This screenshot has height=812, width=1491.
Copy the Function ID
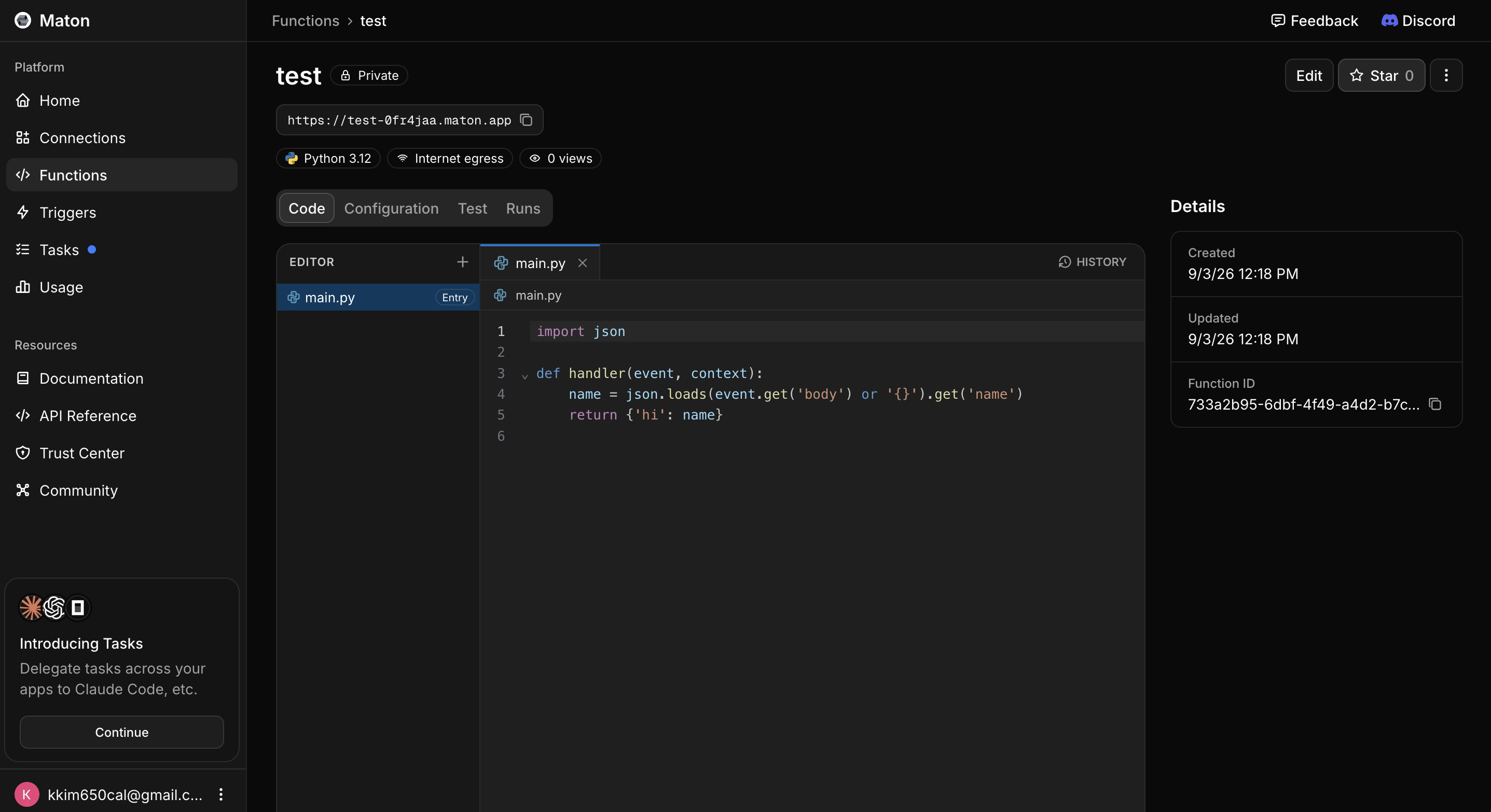1435,404
